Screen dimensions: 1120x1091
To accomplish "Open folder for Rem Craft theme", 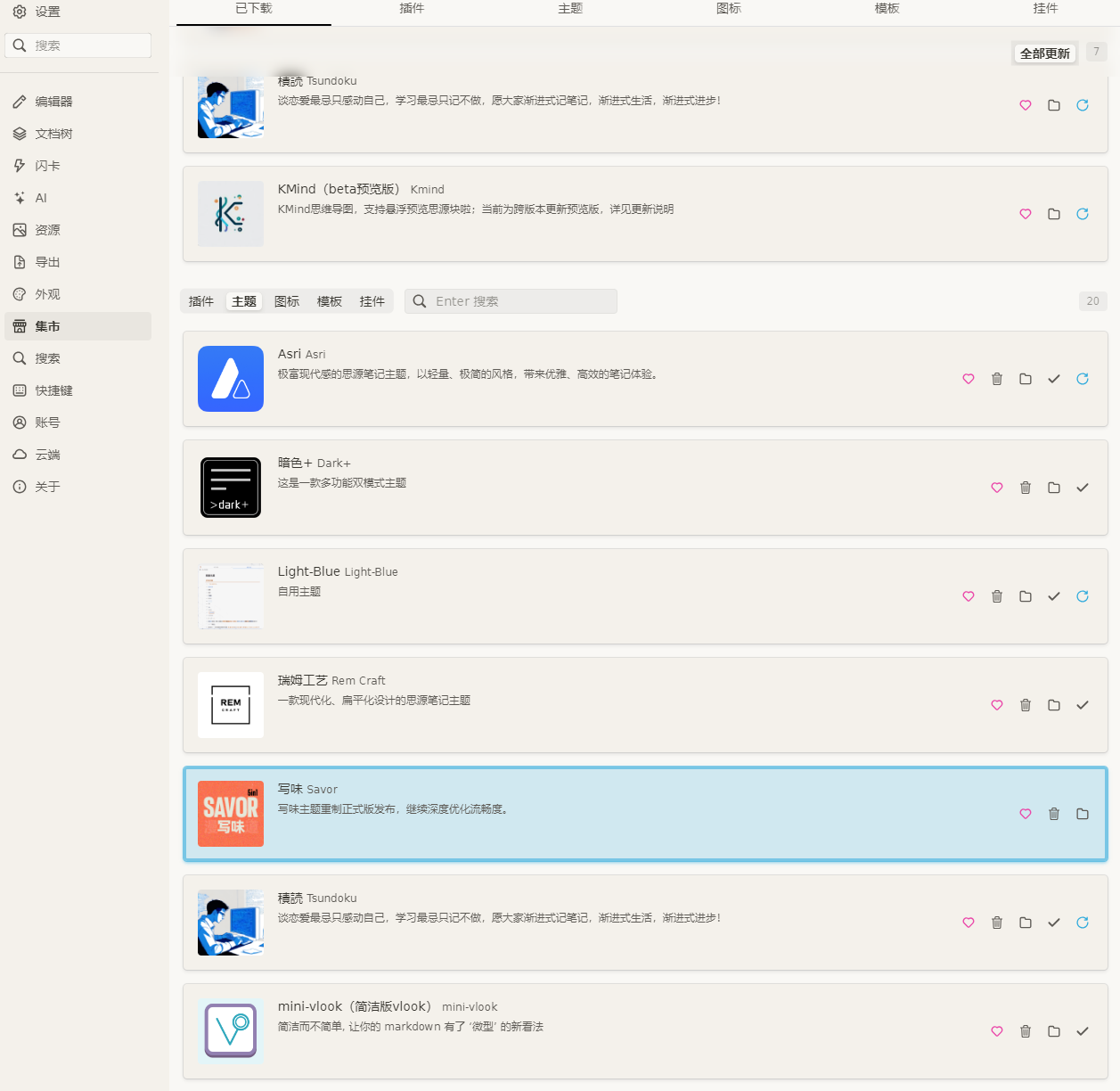I will point(1054,705).
